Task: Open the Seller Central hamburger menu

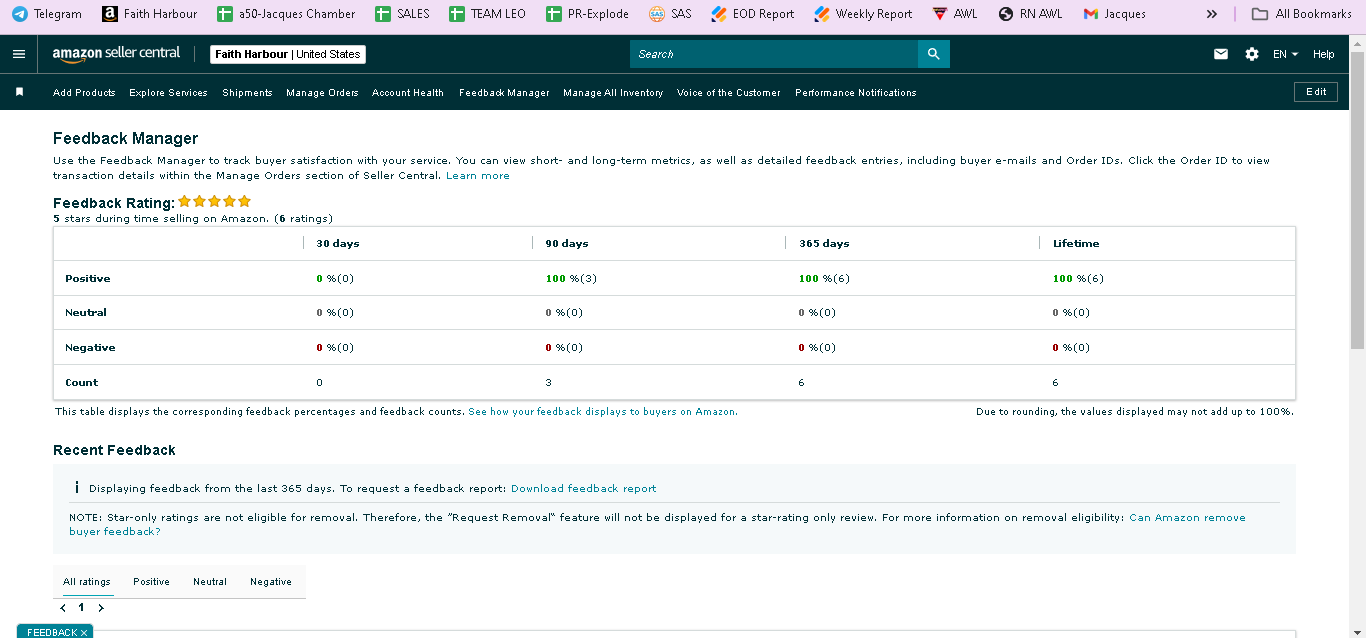Action: (x=19, y=54)
